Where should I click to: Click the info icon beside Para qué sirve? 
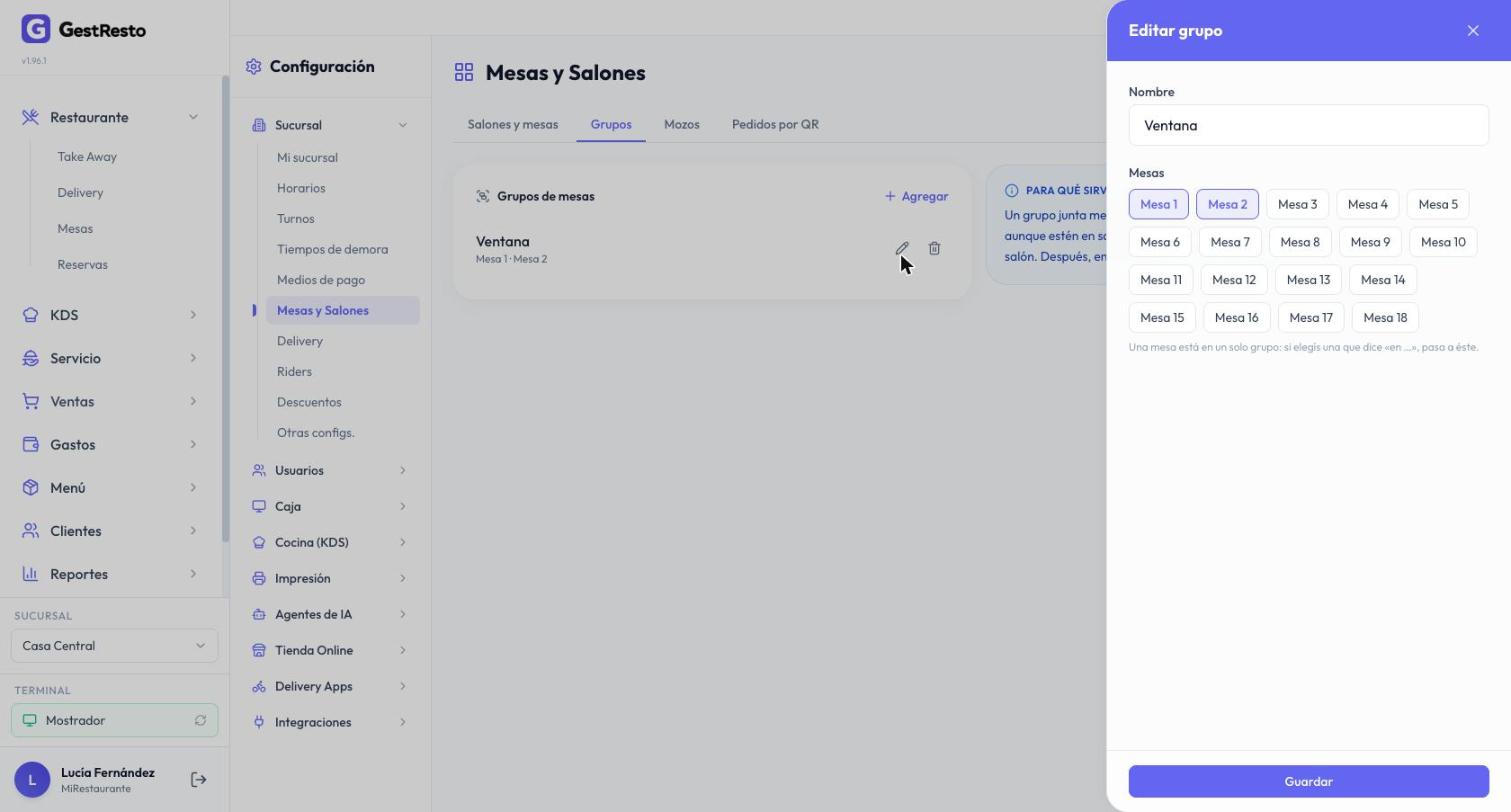click(1011, 190)
